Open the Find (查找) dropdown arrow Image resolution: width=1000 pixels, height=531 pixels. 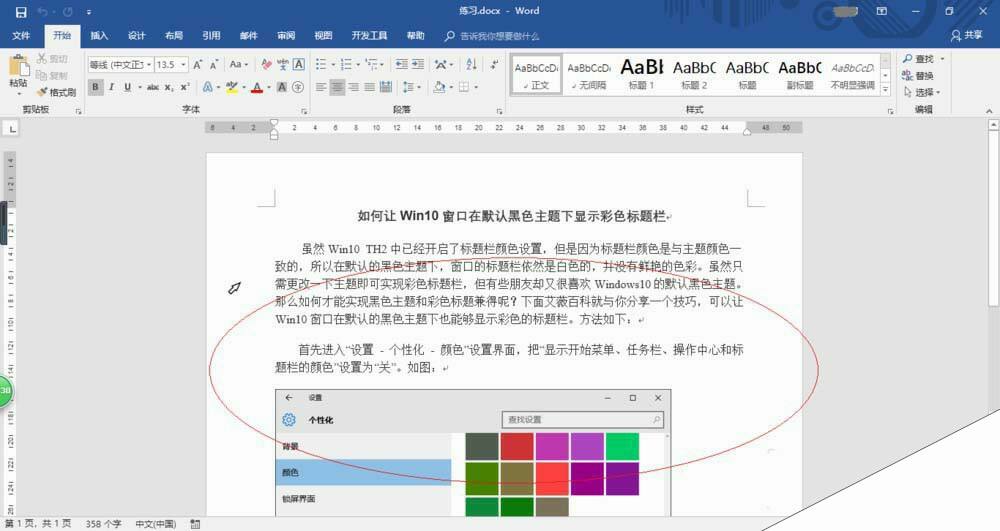tap(943, 59)
